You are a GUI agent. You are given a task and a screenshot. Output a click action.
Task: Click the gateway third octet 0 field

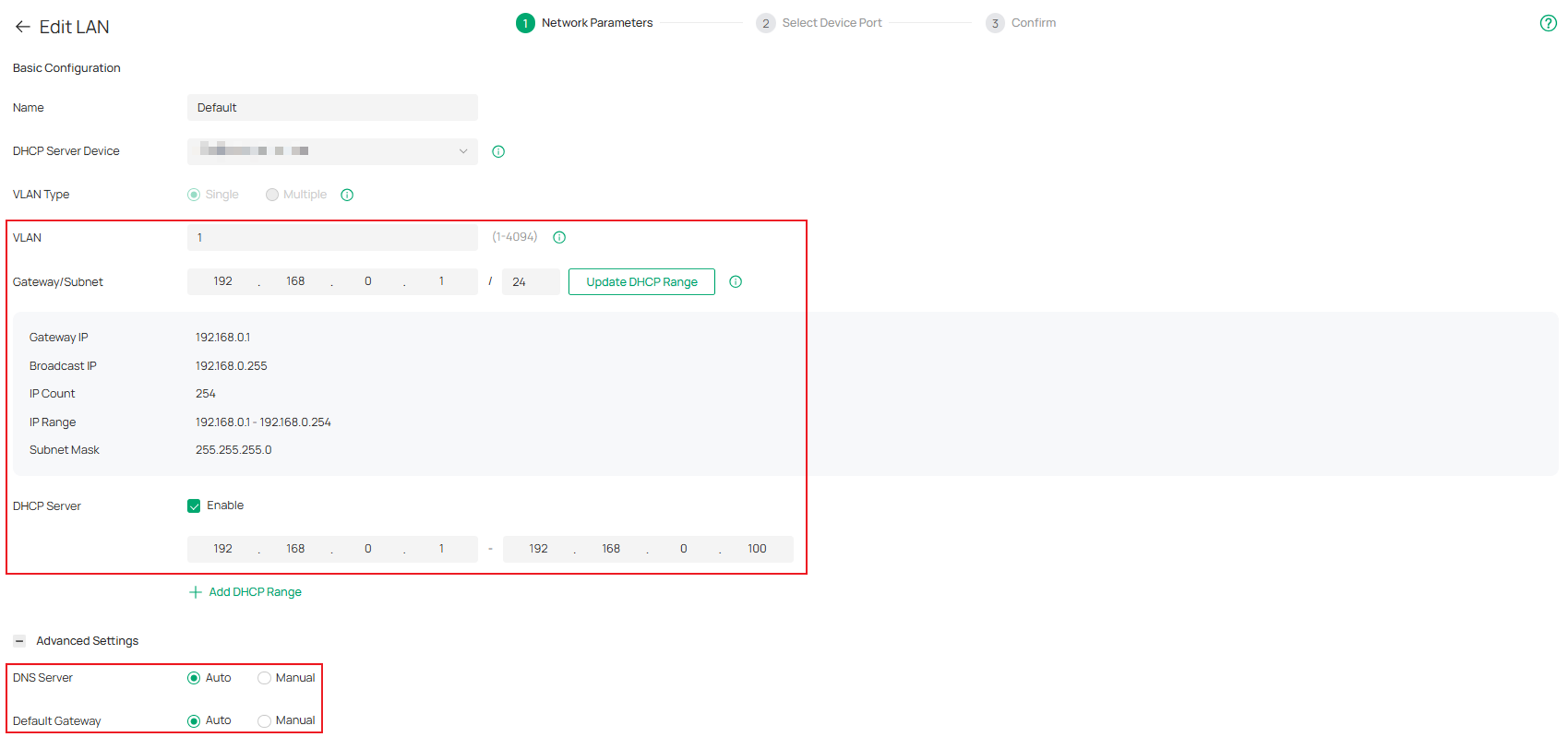(x=367, y=281)
